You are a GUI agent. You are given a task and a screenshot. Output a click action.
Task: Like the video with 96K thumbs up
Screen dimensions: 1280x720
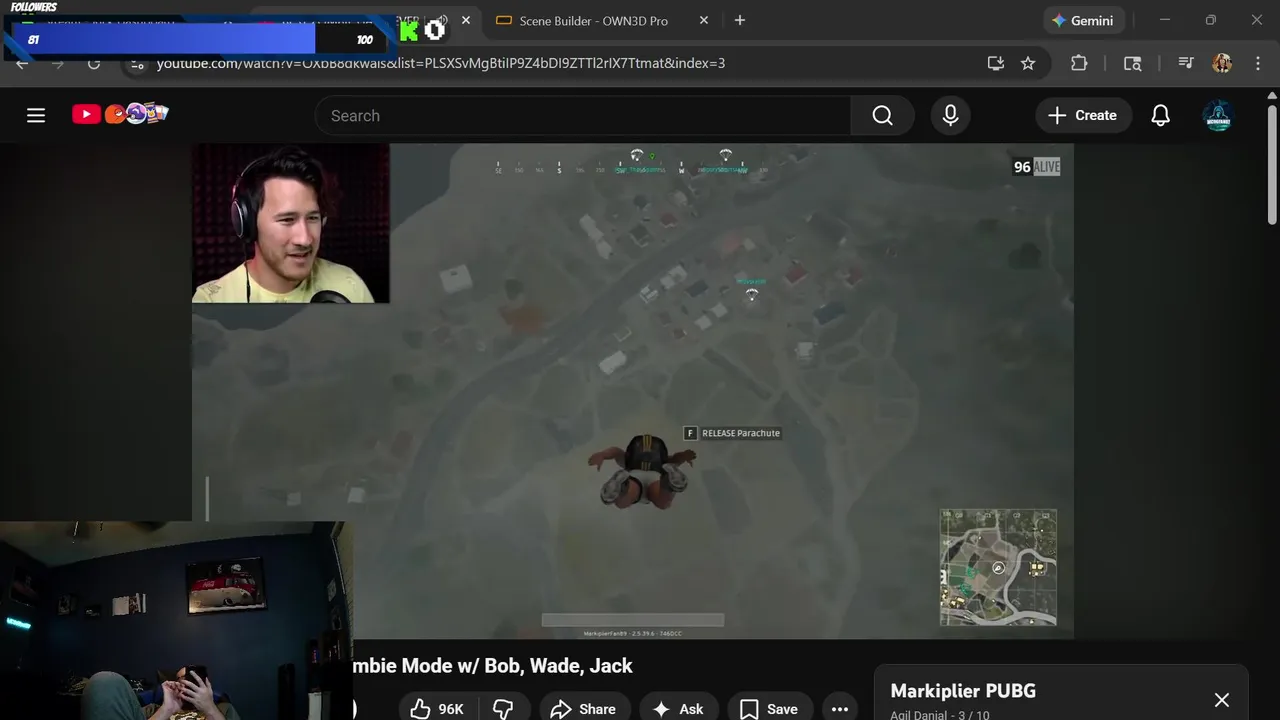(437, 708)
